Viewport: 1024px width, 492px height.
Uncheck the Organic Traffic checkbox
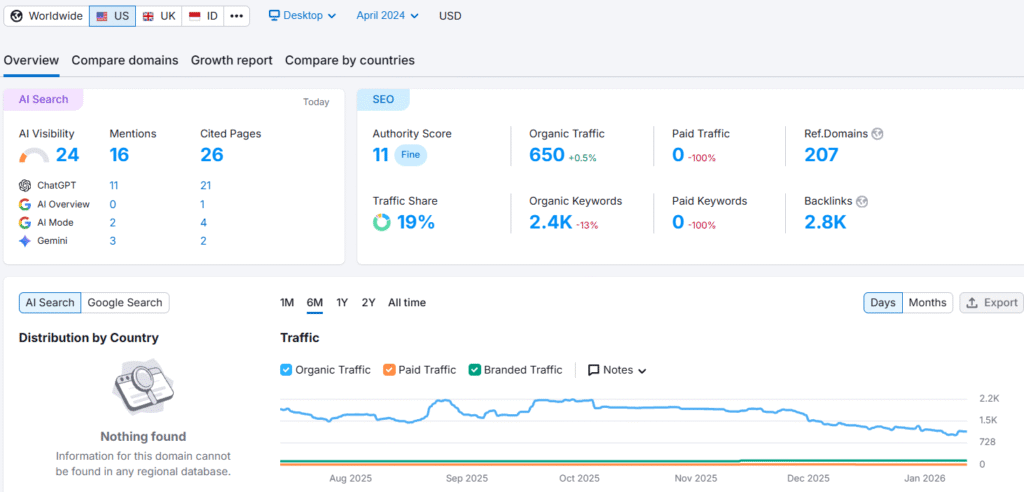287,370
